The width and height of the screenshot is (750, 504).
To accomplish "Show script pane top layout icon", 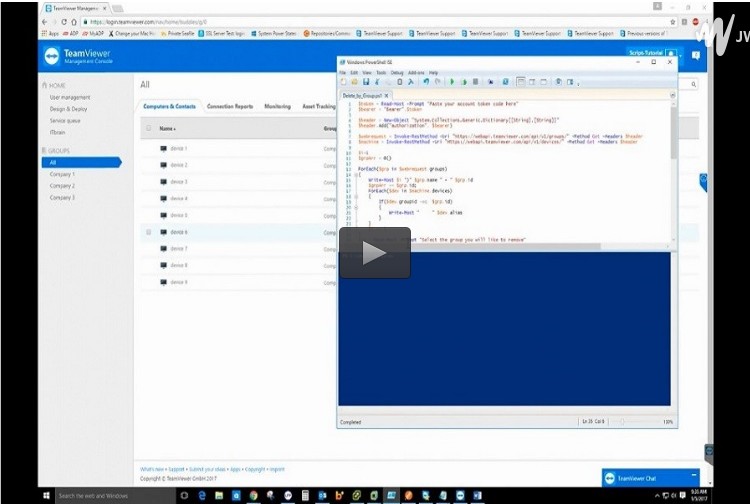I will (x=521, y=82).
